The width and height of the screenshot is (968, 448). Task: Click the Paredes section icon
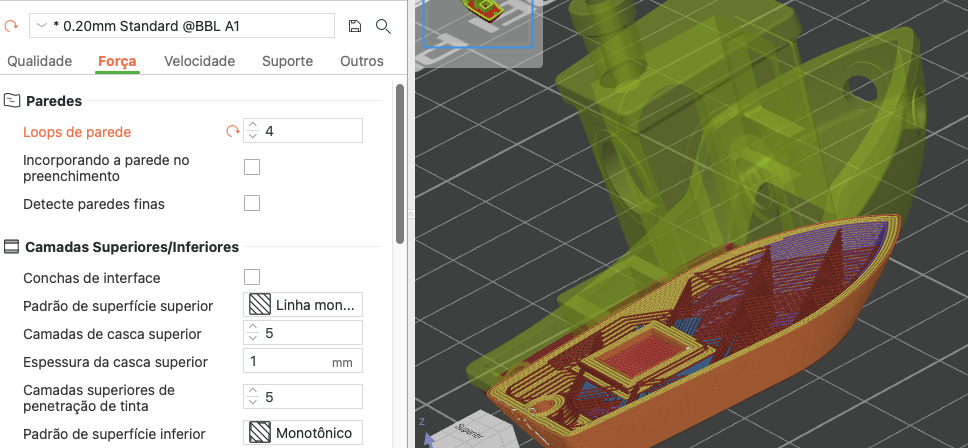(x=12, y=101)
